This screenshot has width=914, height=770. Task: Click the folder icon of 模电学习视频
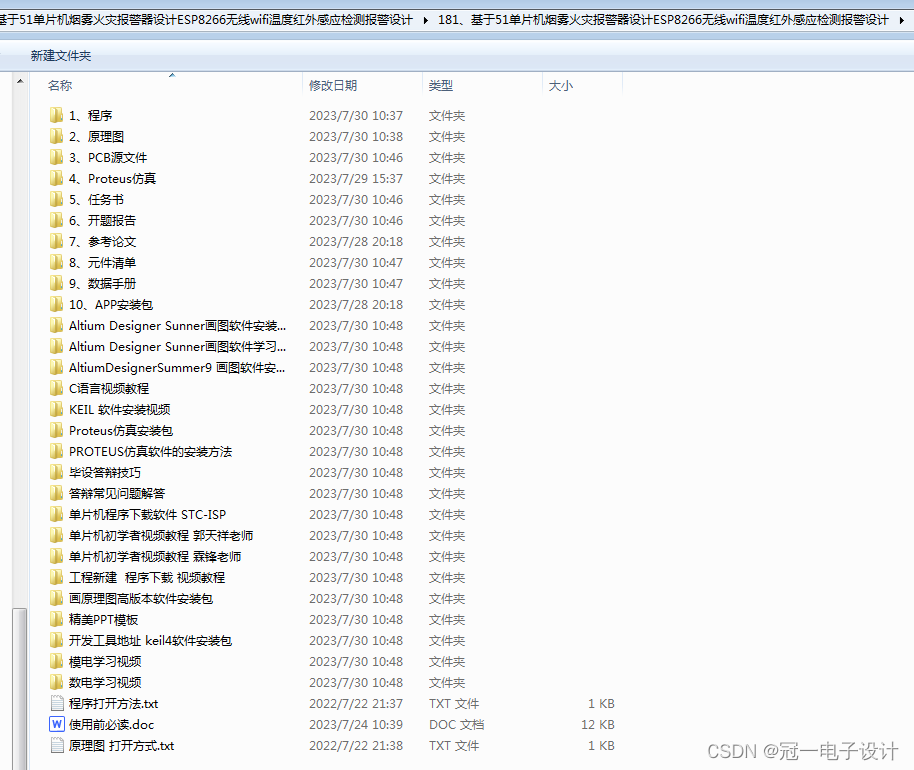click(x=57, y=661)
